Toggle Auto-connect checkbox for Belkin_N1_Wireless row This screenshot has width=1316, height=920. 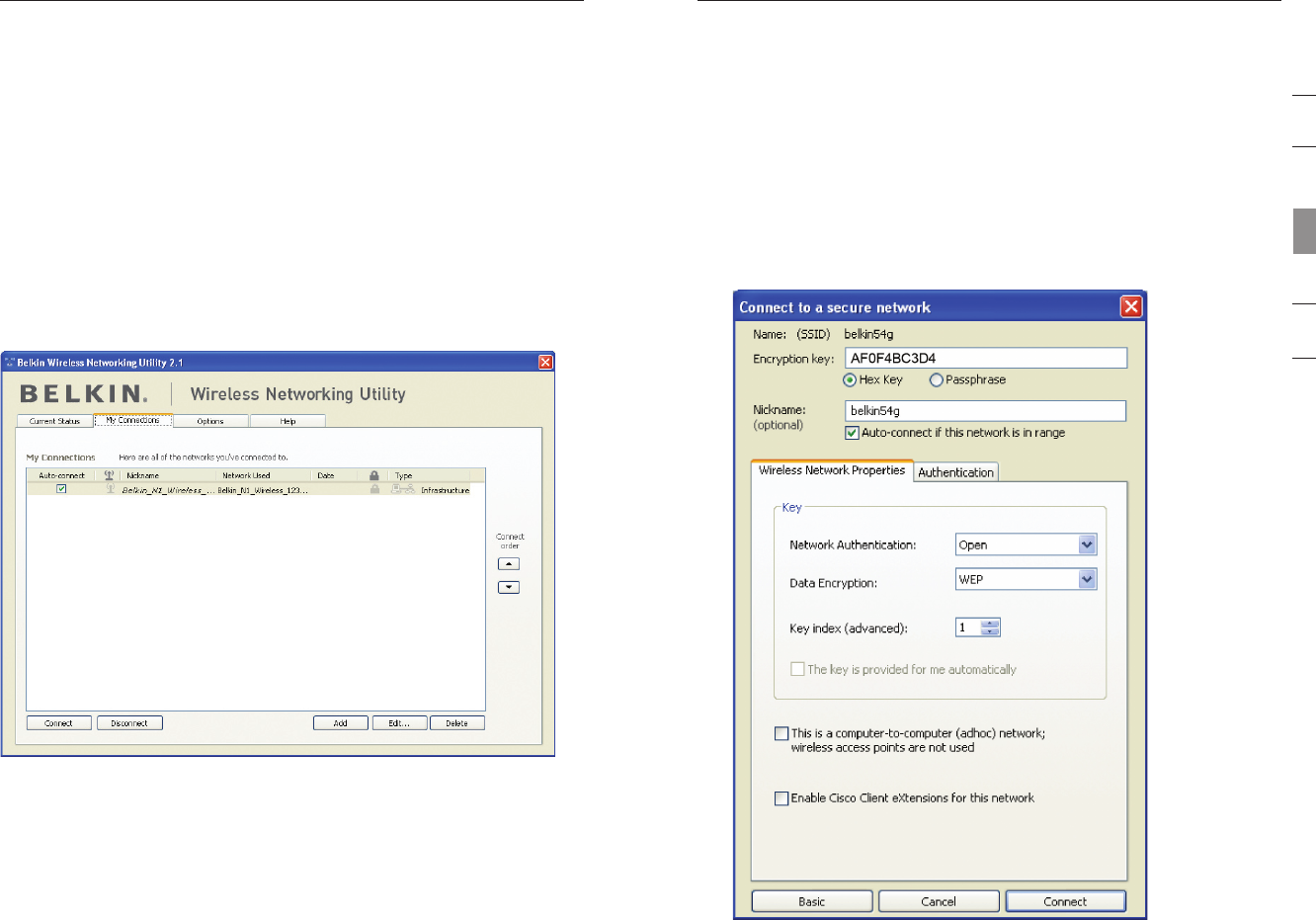pyautogui.click(x=61, y=489)
